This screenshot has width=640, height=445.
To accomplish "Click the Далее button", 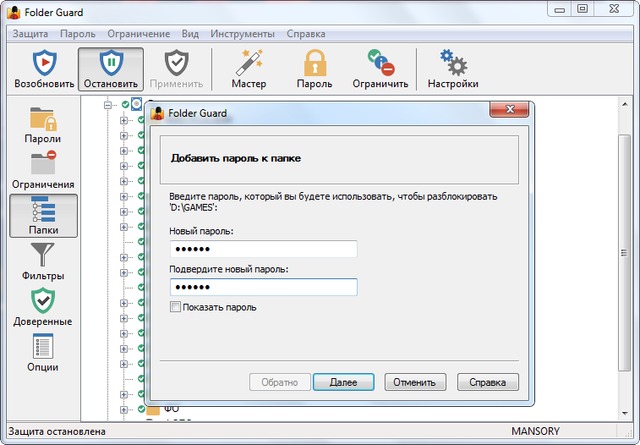I will click(x=343, y=382).
